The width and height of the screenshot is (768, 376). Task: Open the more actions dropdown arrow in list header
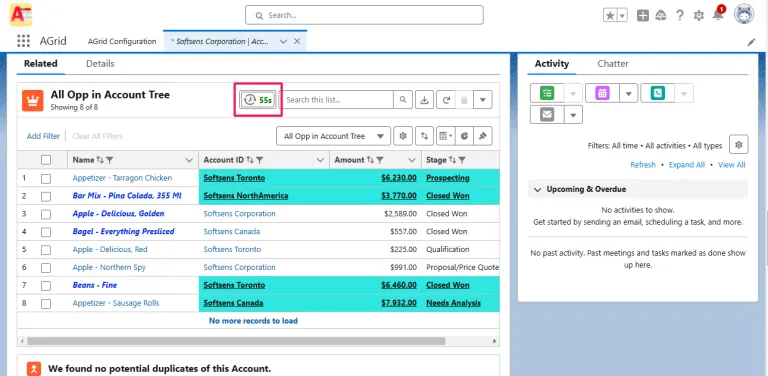tap(482, 100)
